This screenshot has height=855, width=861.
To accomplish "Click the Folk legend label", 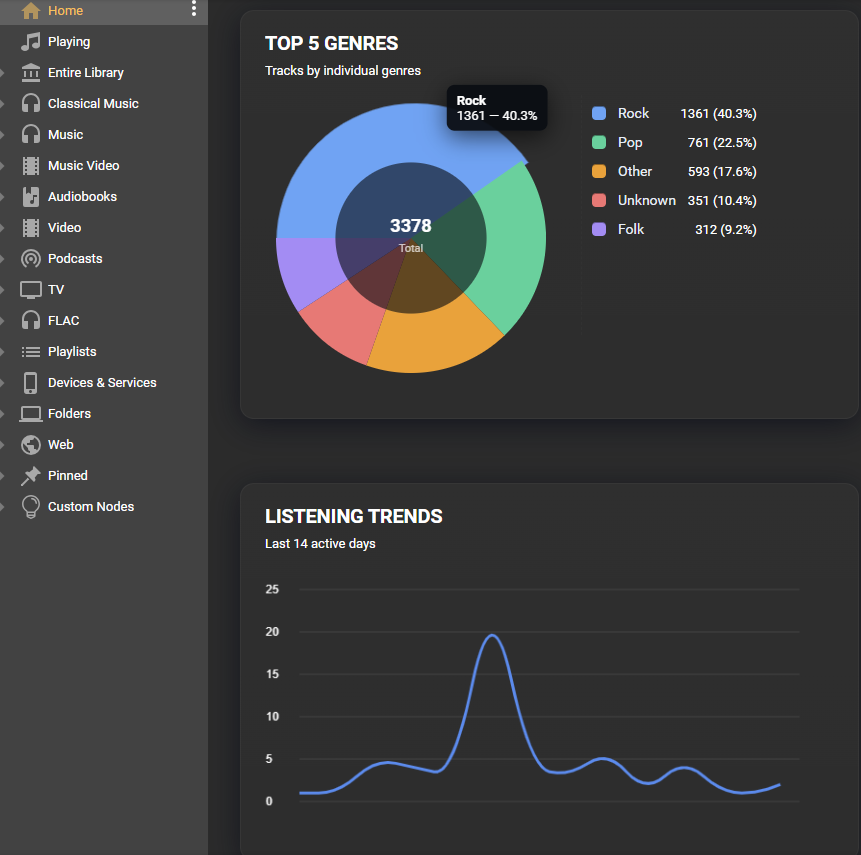I will [x=630, y=230].
